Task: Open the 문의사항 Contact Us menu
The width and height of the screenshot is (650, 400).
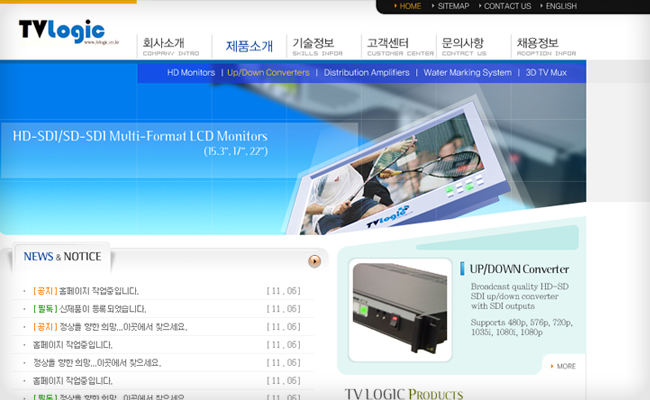Action: click(x=464, y=46)
